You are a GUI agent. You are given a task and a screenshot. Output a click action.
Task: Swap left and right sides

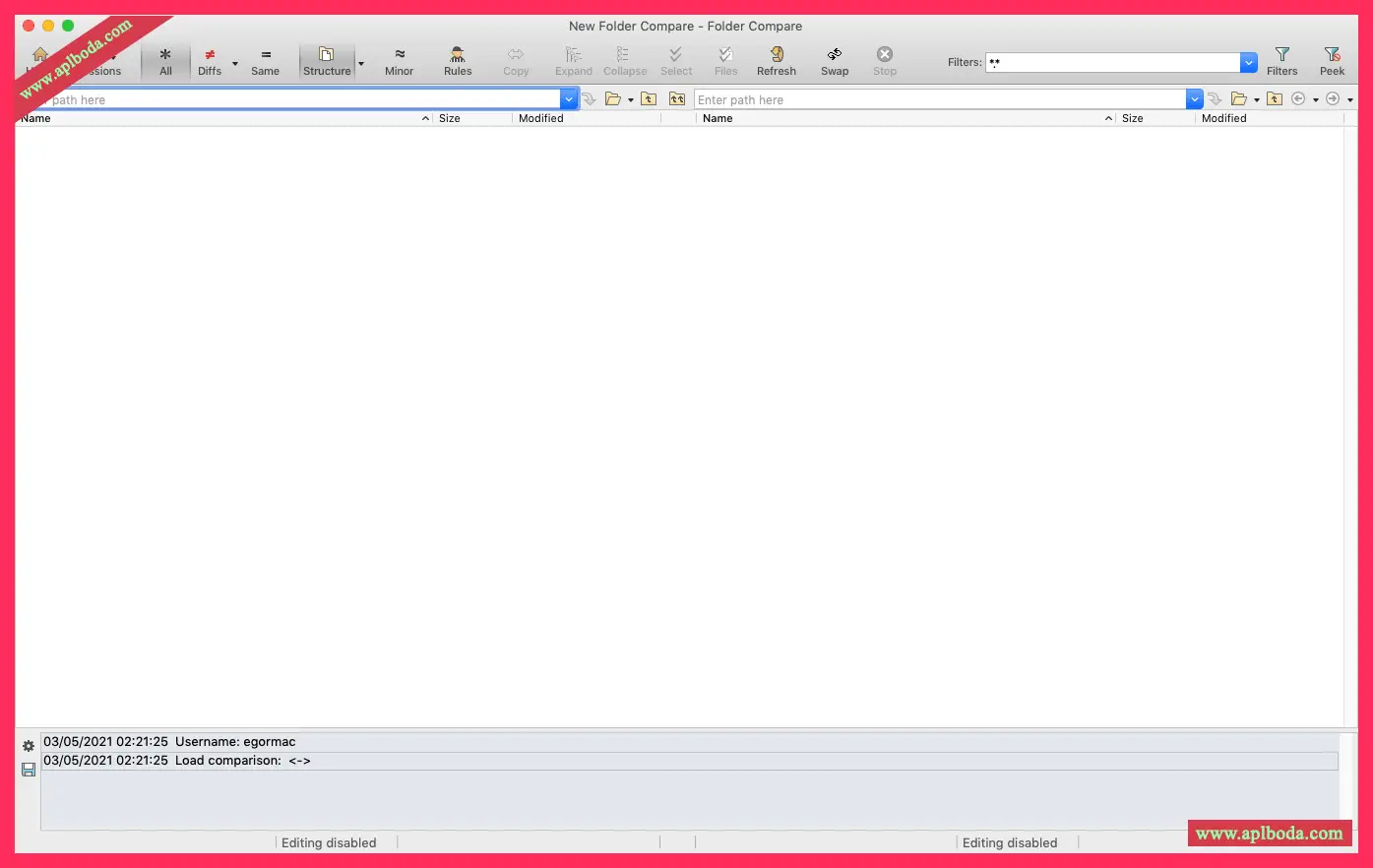point(834,60)
